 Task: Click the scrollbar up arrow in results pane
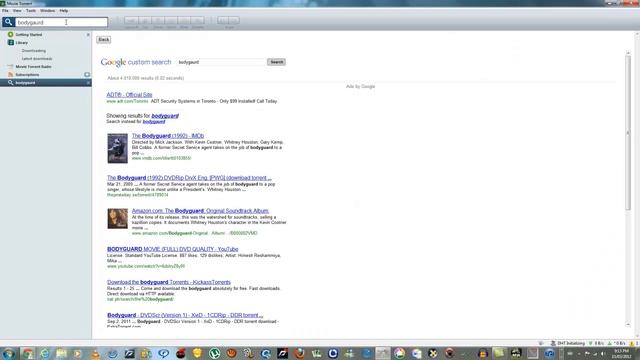click(628, 53)
